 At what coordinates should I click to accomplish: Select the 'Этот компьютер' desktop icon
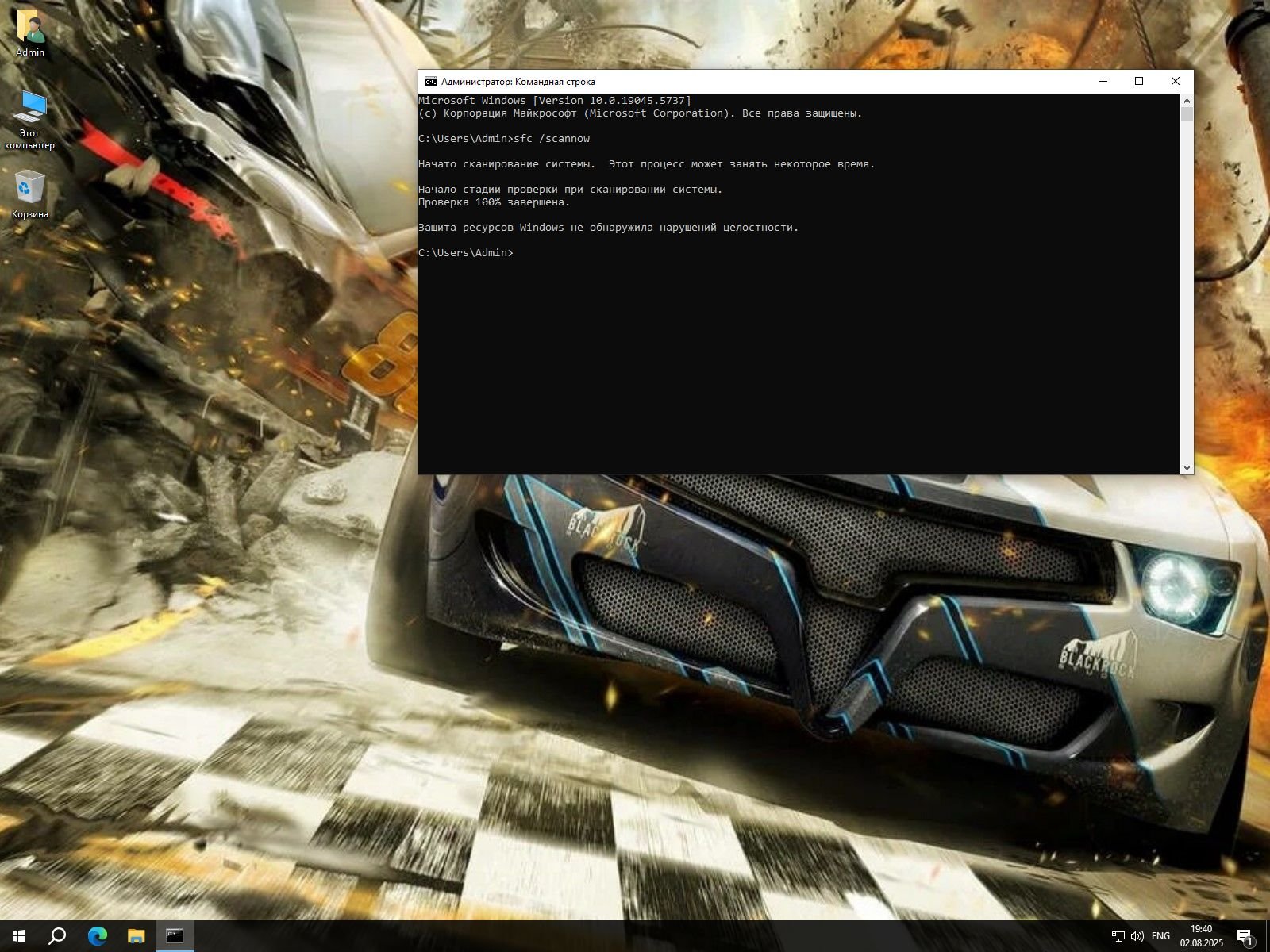(30, 120)
